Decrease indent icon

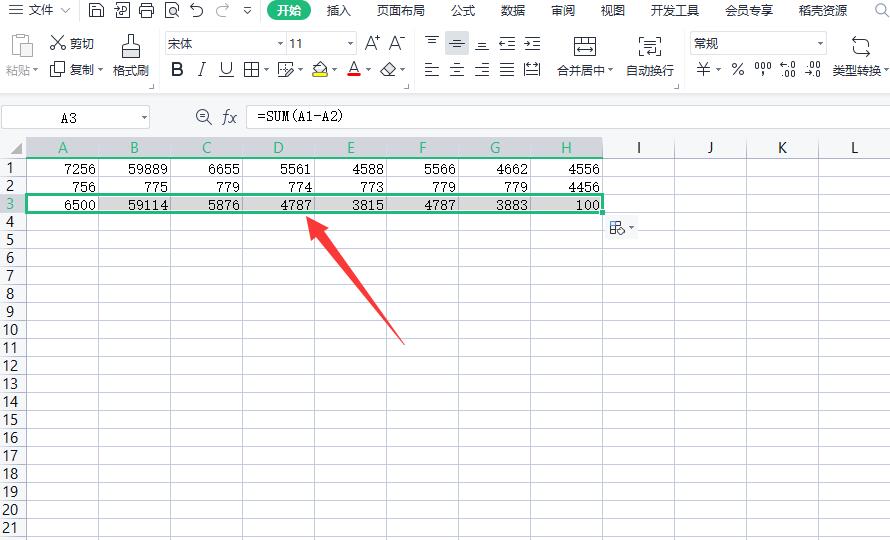point(507,43)
